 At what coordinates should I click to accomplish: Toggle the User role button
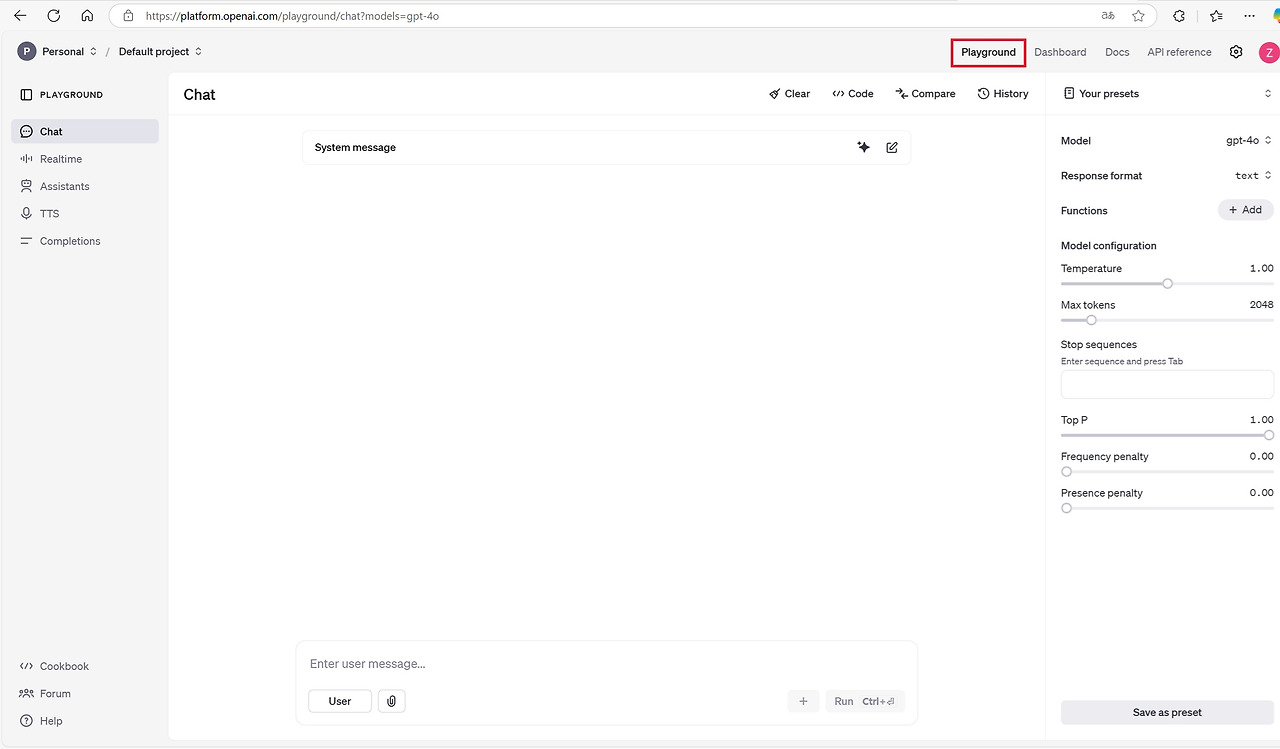tap(340, 701)
